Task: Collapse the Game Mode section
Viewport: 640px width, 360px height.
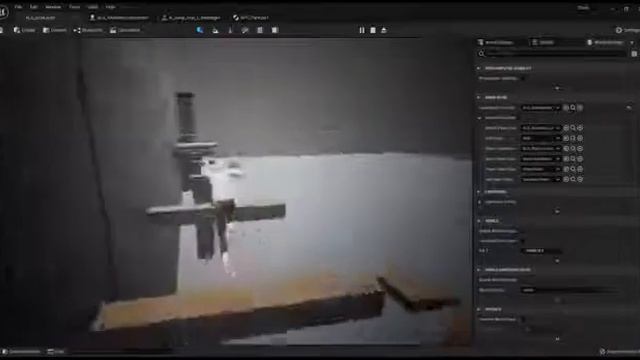Action: click(478, 98)
